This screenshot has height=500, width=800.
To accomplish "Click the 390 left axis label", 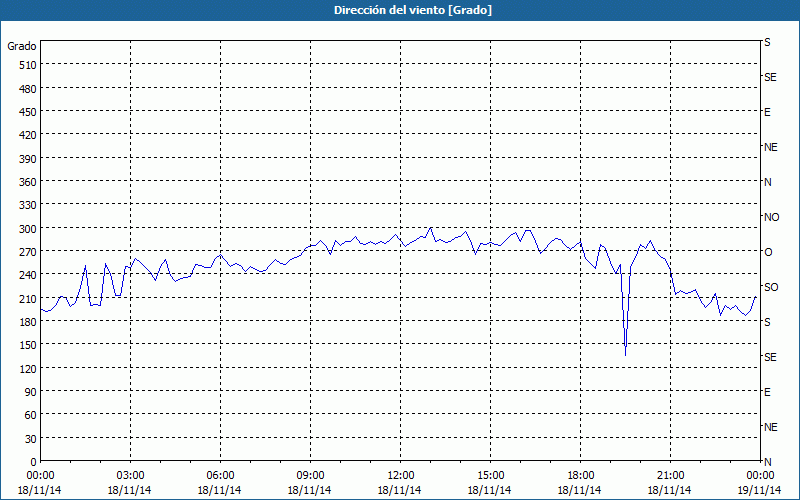I will [28, 159].
